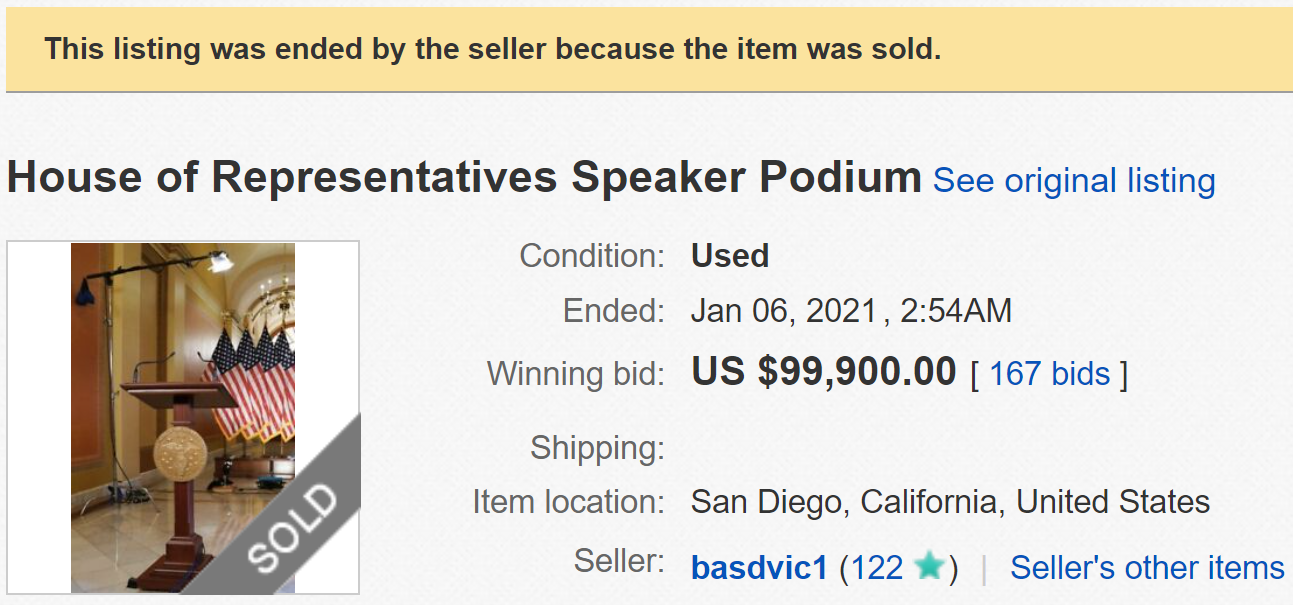Click the yellow listing ended notice banner

(493, 49)
